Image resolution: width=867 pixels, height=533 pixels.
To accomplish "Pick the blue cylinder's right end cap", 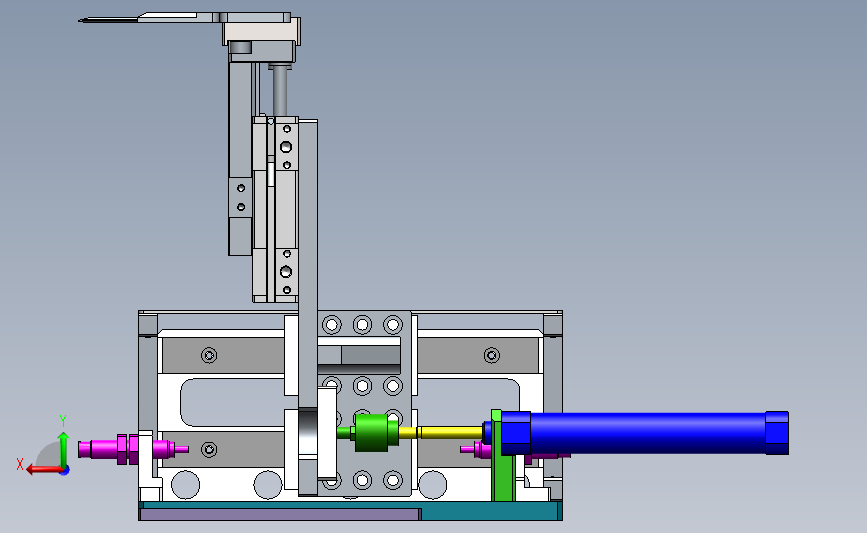I will tap(777, 433).
